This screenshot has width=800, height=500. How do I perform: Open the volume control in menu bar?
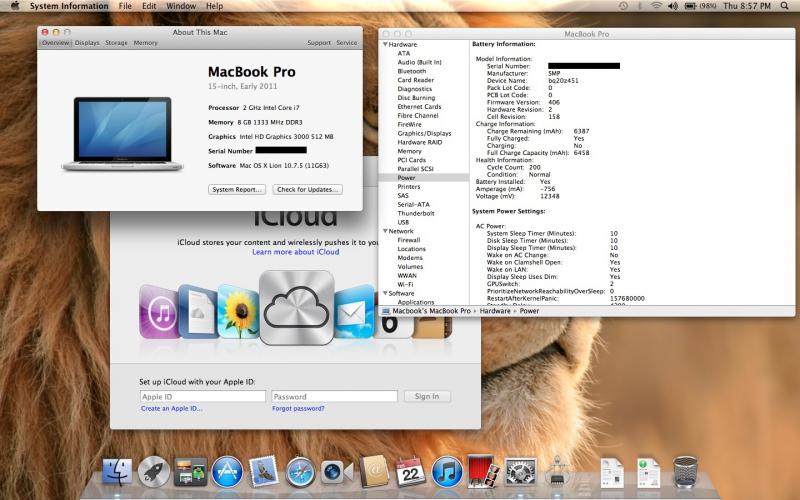(673, 6)
